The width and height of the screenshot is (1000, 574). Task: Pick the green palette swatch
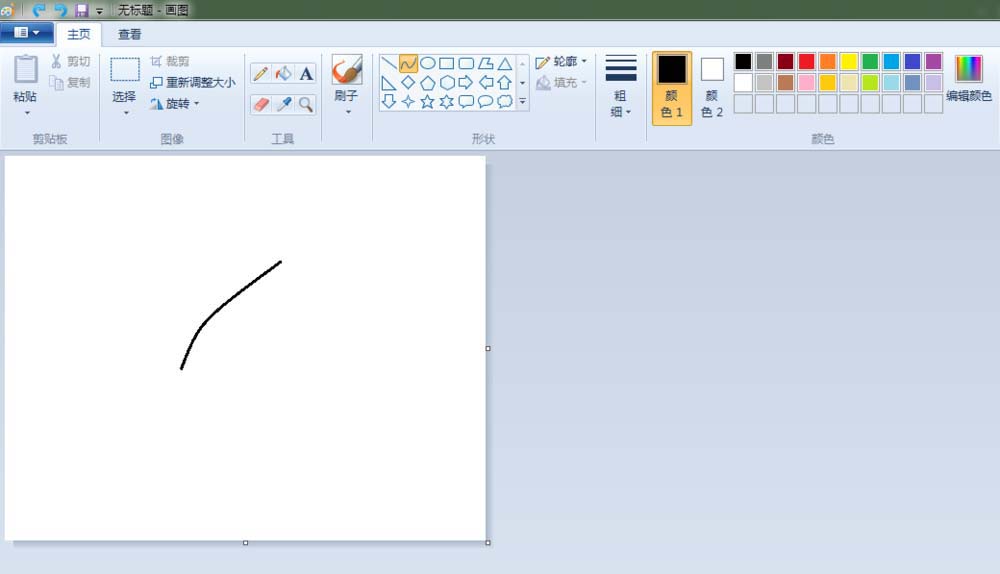pyautogui.click(x=870, y=61)
